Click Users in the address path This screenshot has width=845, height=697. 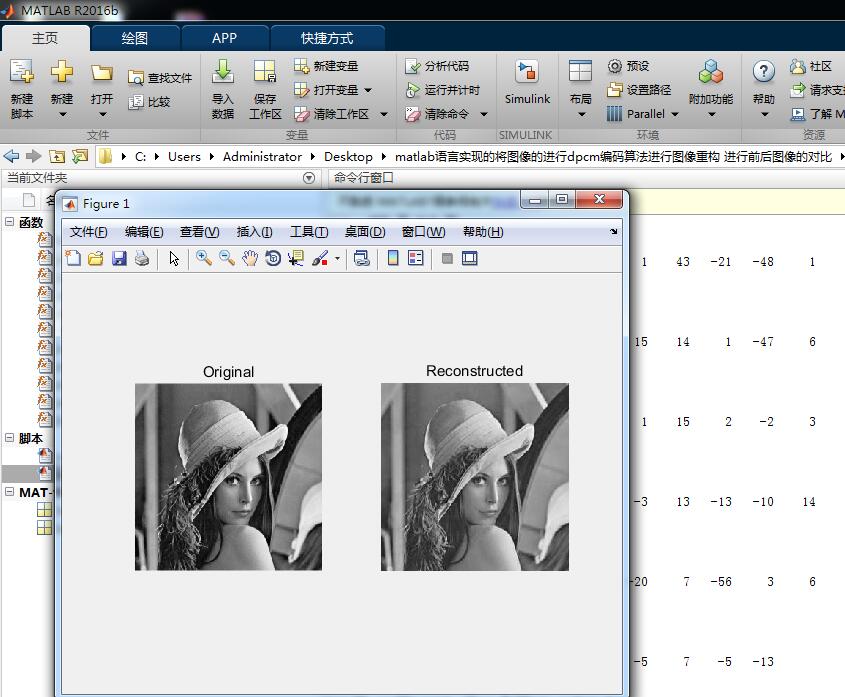pyautogui.click(x=184, y=157)
